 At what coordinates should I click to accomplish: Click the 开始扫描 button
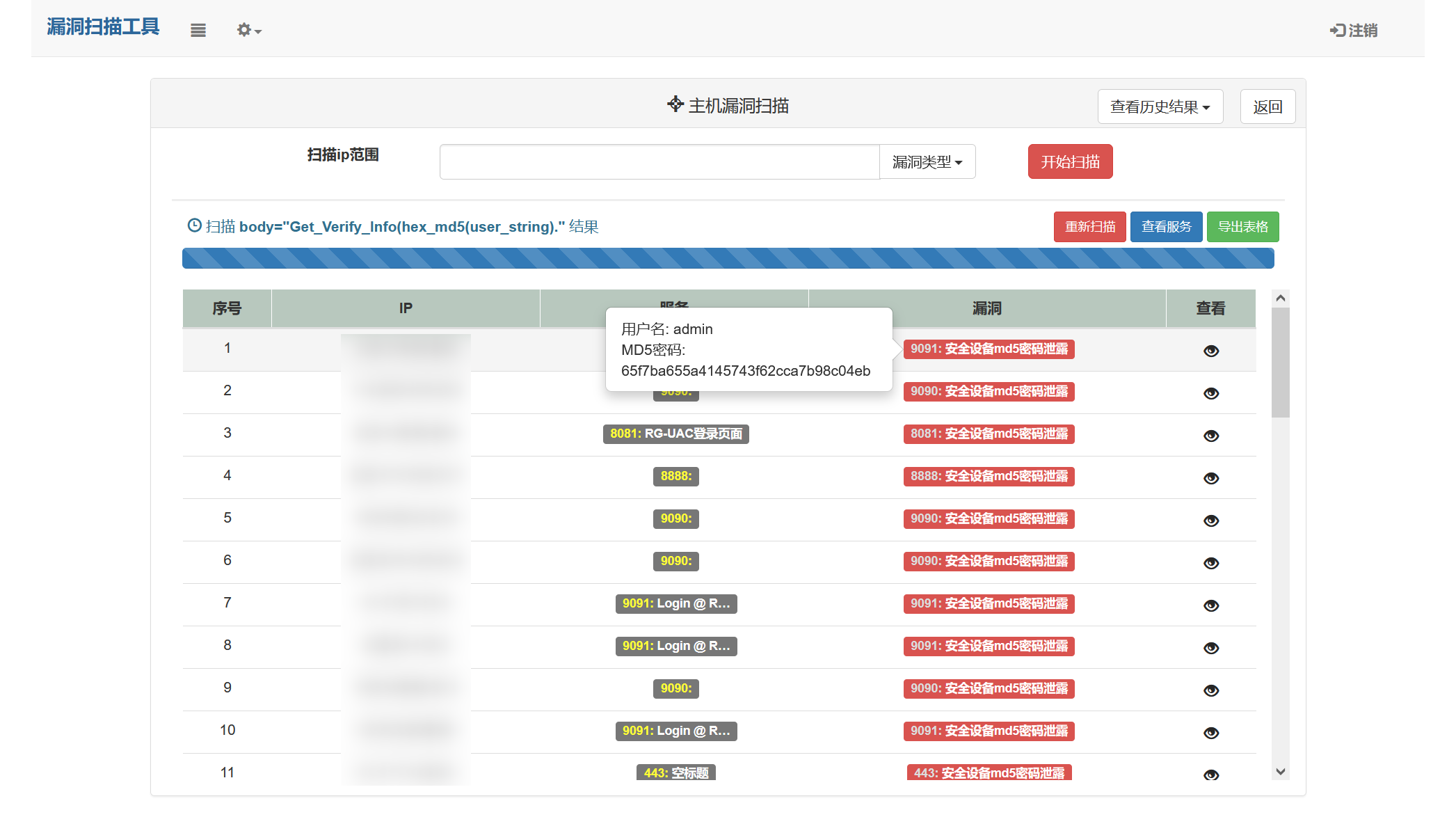(x=1070, y=162)
